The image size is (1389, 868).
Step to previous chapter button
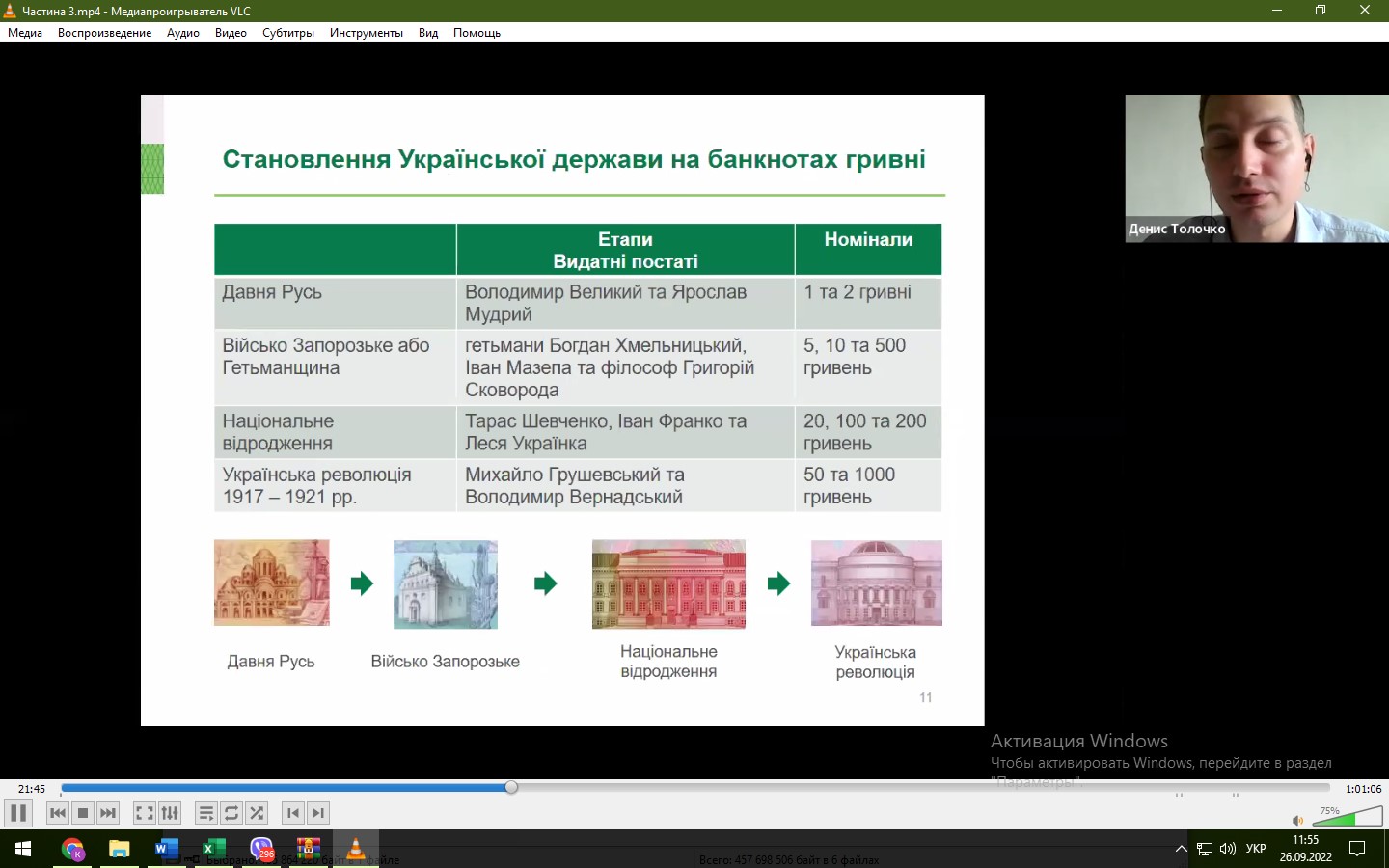(x=293, y=813)
